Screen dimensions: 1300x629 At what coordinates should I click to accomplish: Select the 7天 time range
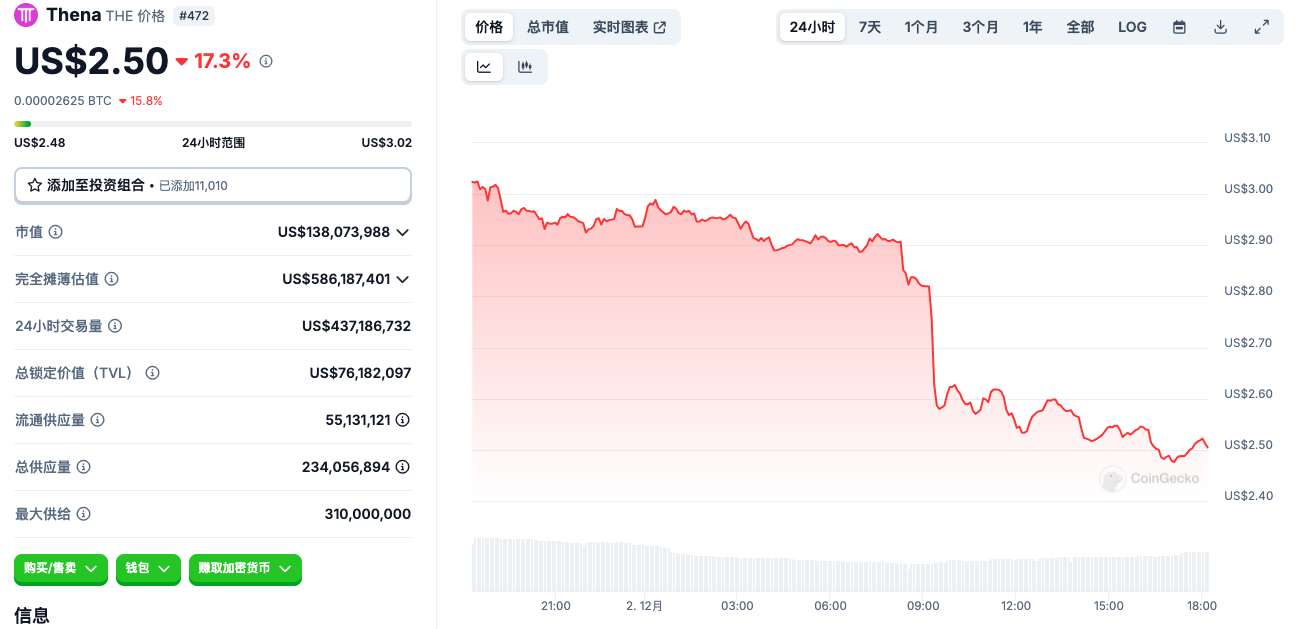[870, 27]
